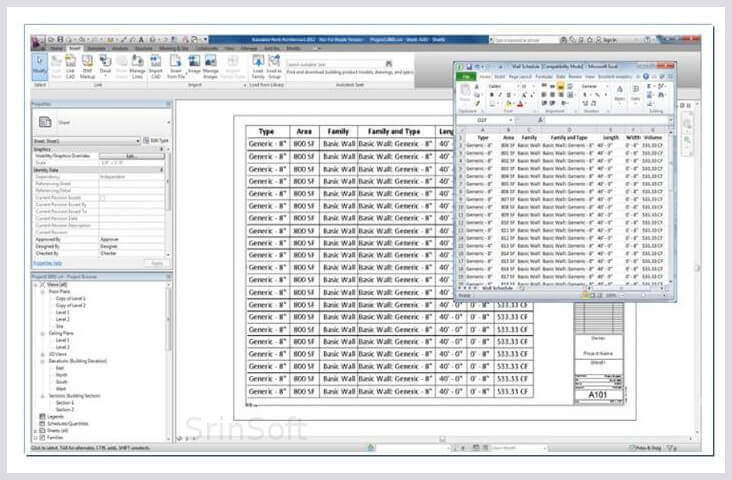Select Section 2 in Project Browser
The height and width of the screenshot is (480, 732).
tap(65, 409)
